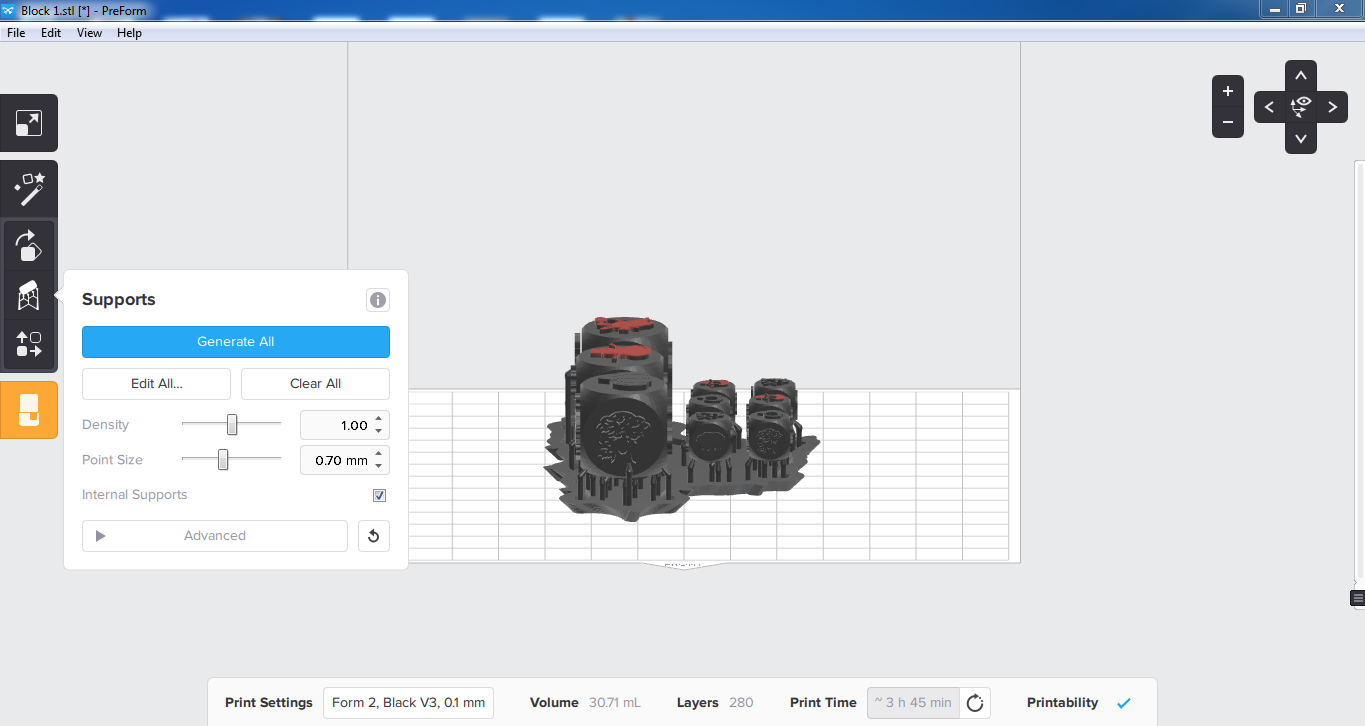This screenshot has width=1365, height=726.
Task: Zoom in with the plus button
Action: tap(1228, 91)
